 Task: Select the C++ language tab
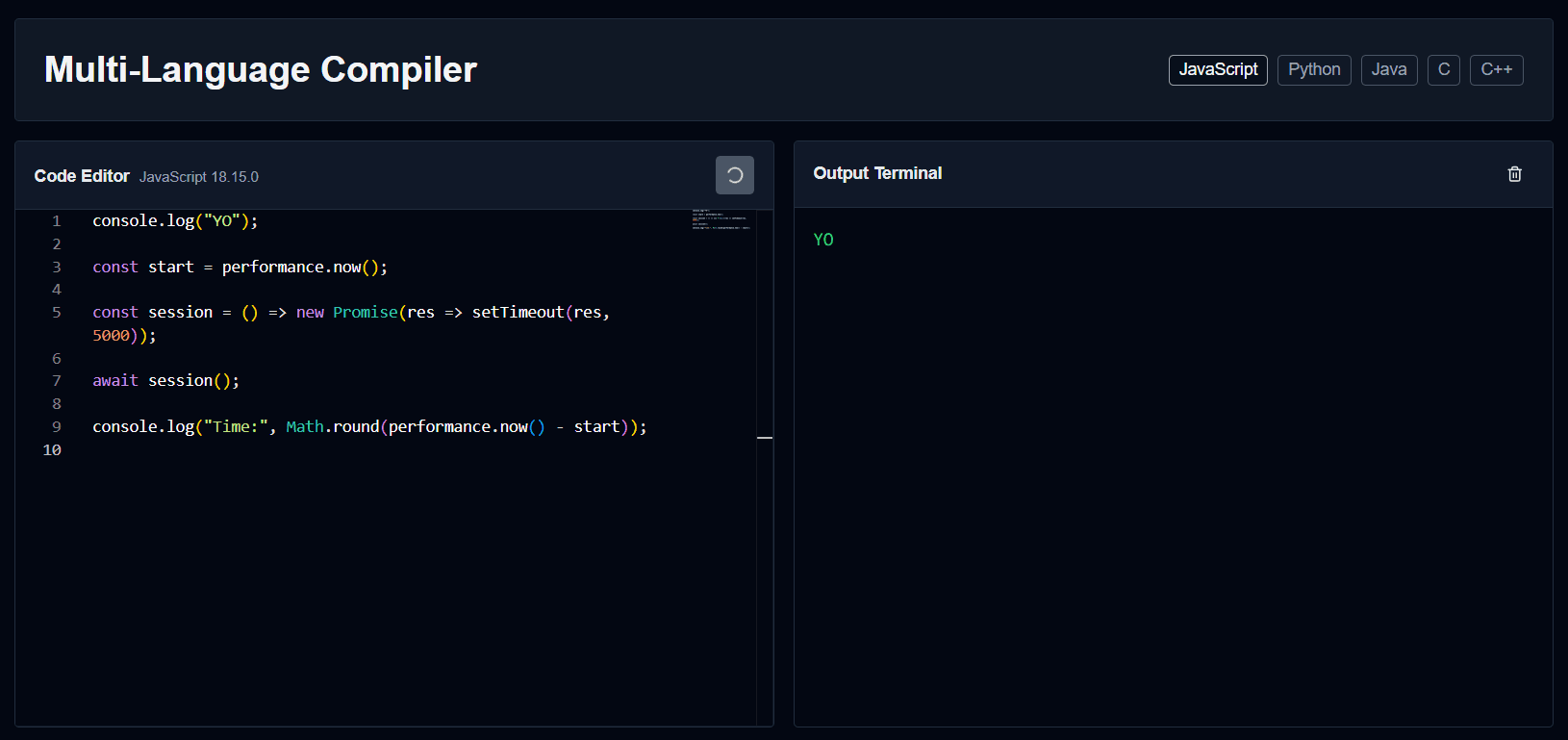pyautogui.click(x=1497, y=70)
